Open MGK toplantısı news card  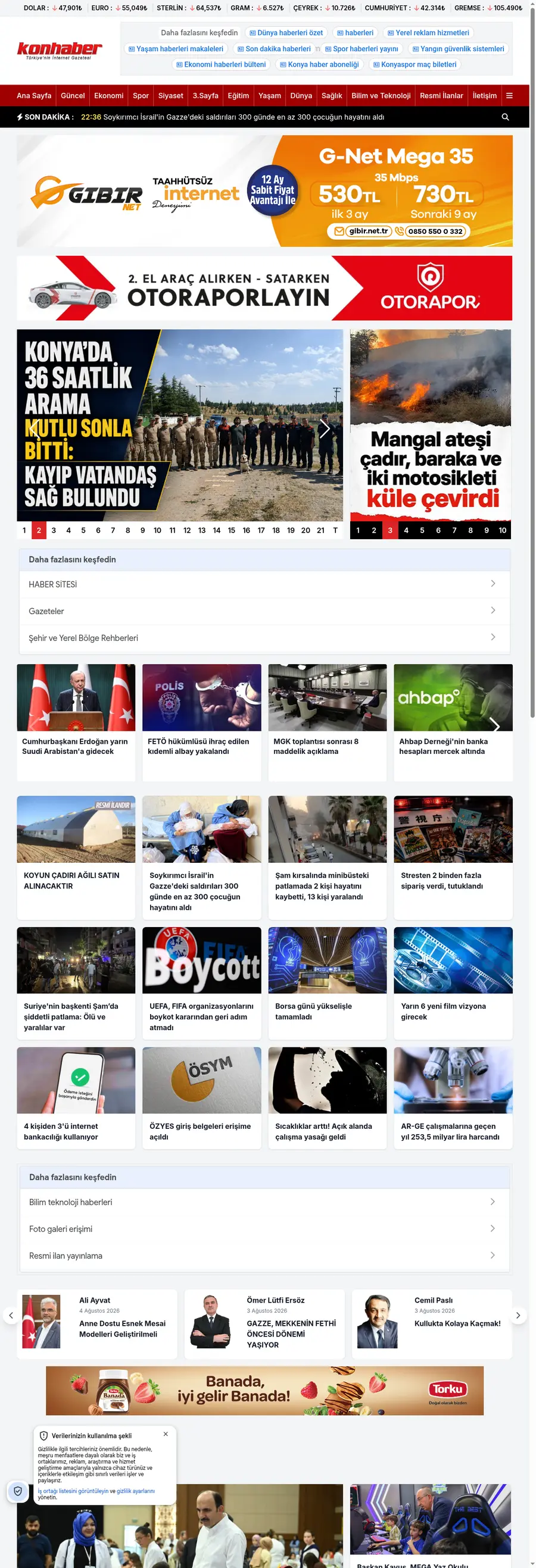pos(327,722)
